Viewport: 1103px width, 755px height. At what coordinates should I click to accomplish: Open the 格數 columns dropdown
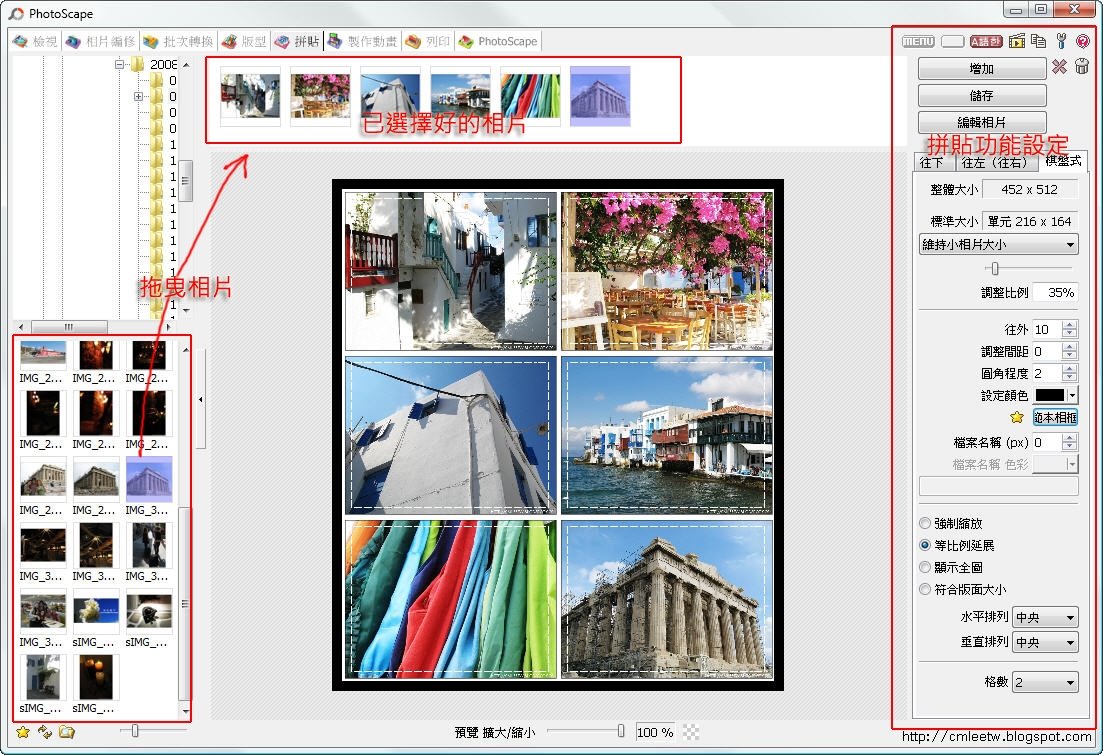coord(1045,682)
